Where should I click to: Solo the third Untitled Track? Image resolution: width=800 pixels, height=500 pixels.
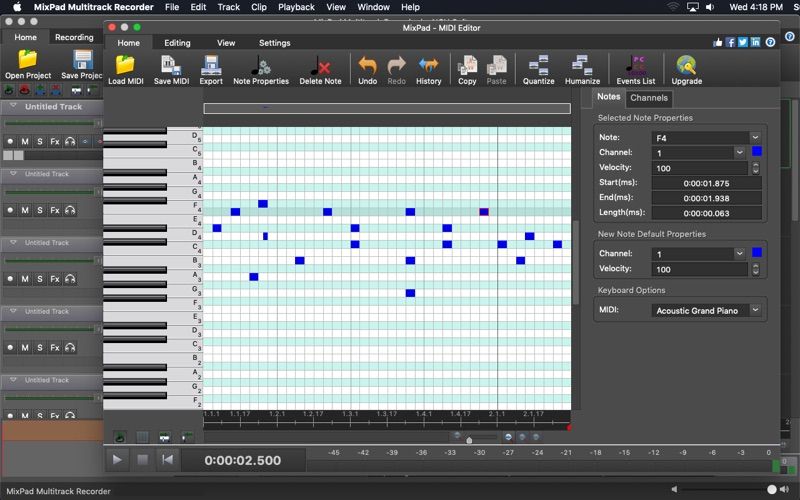tap(40, 279)
